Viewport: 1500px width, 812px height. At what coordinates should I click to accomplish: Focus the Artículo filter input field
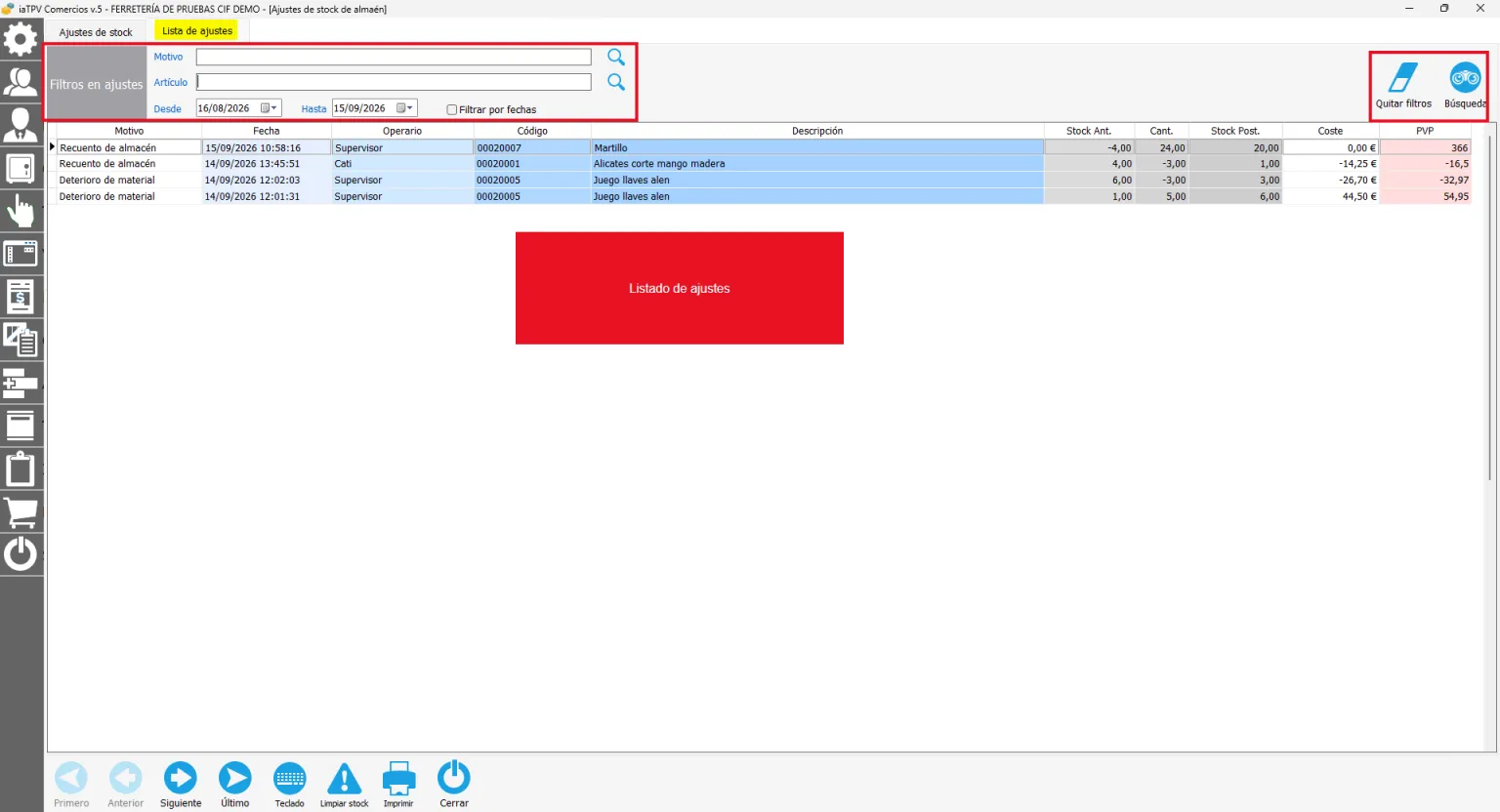[394, 82]
